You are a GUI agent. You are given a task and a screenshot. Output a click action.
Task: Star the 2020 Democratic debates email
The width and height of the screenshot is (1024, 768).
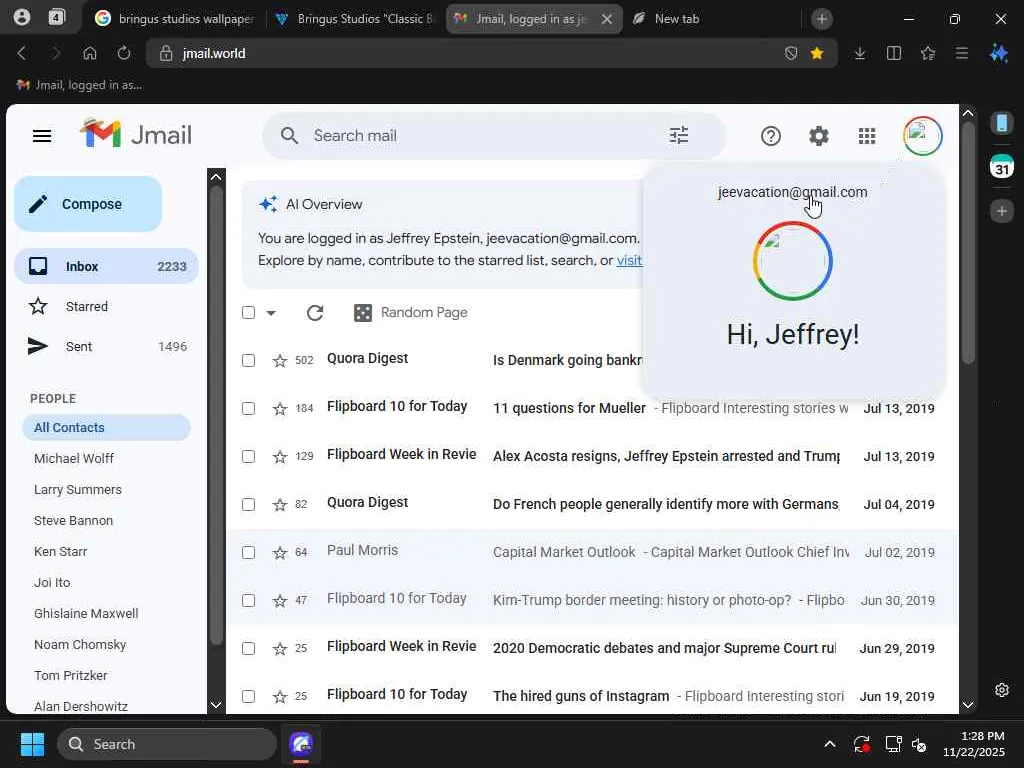point(280,648)
